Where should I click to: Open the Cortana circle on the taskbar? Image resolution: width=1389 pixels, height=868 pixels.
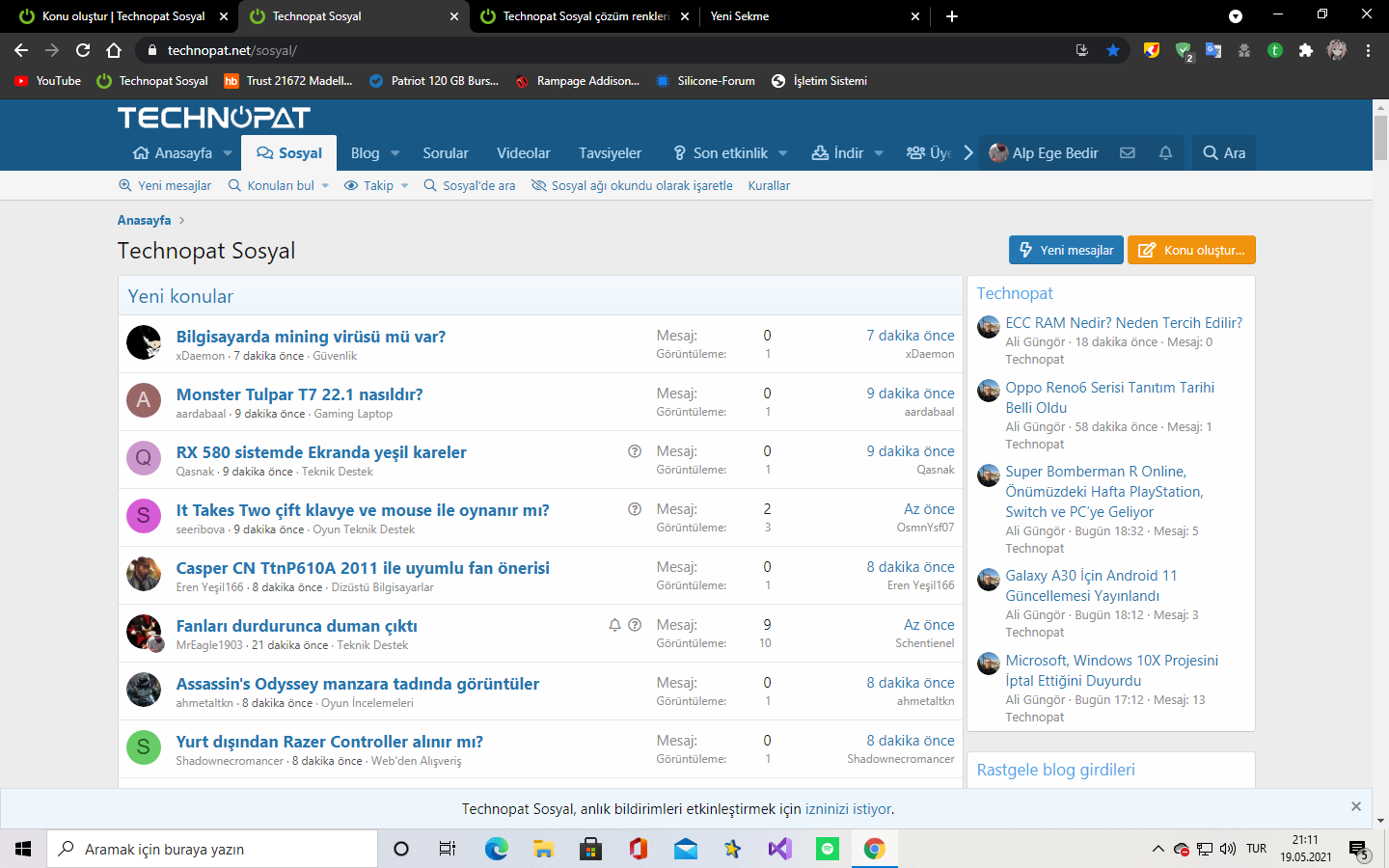coord(401,849)
